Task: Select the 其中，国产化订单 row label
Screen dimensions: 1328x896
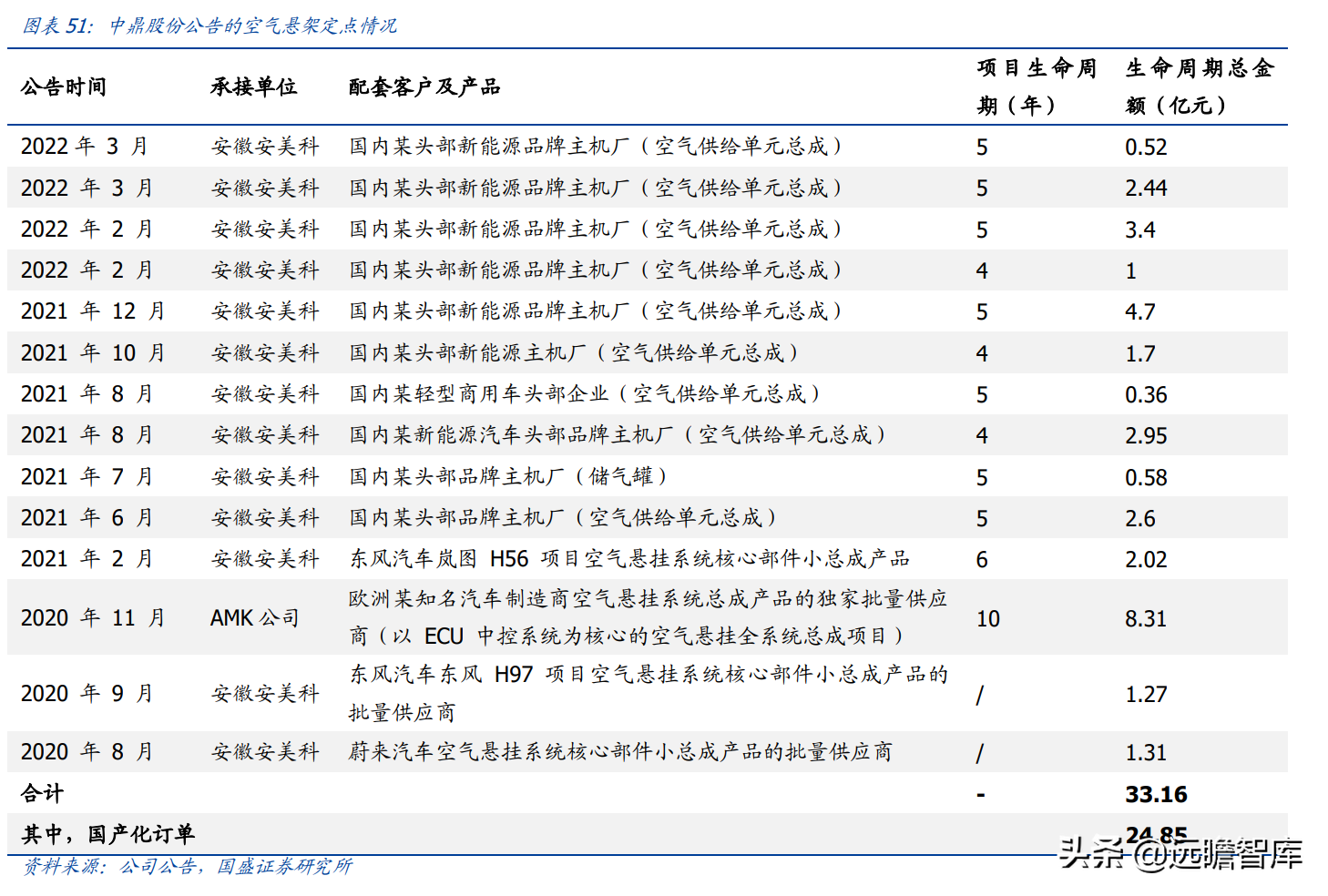Action: coord(107,834)
